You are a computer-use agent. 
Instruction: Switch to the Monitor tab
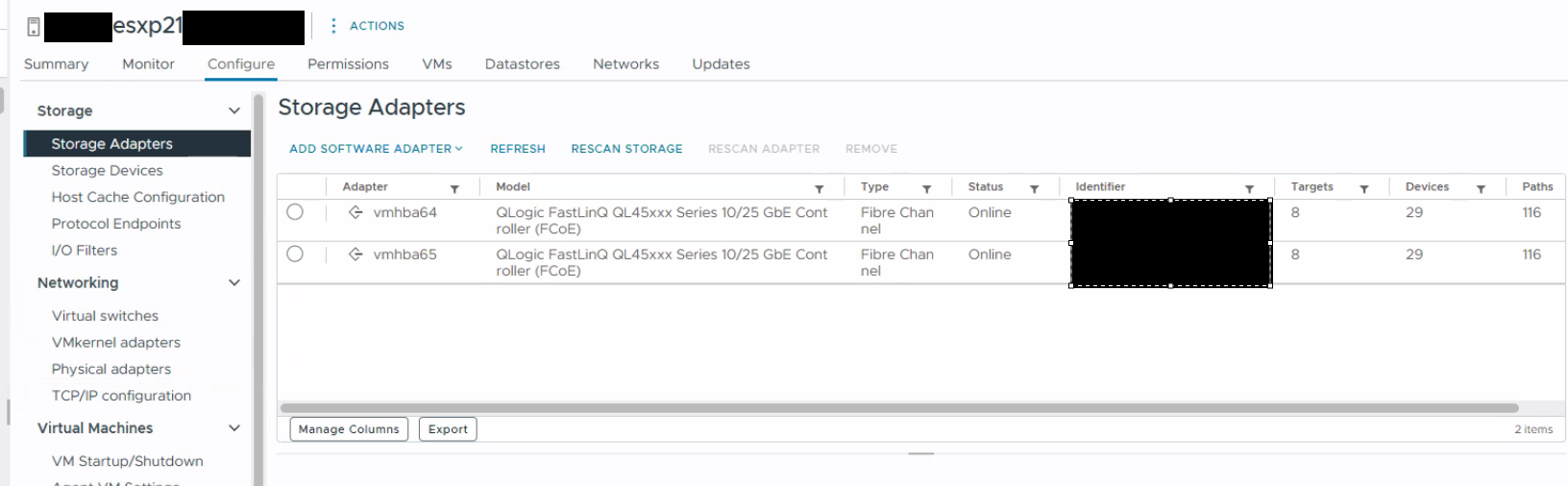[148, 64]
